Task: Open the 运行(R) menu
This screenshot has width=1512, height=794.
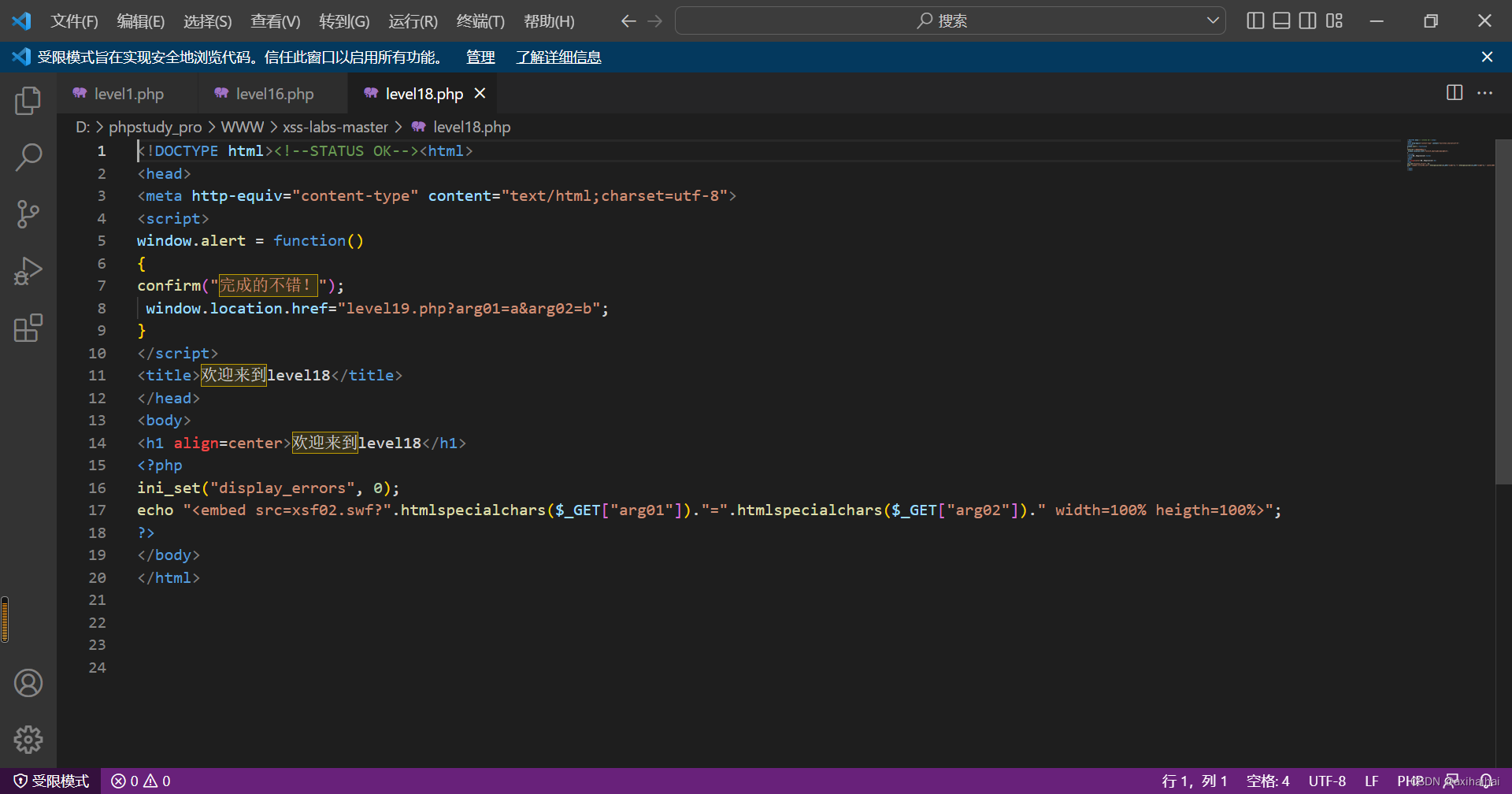Action: [412, 21]
